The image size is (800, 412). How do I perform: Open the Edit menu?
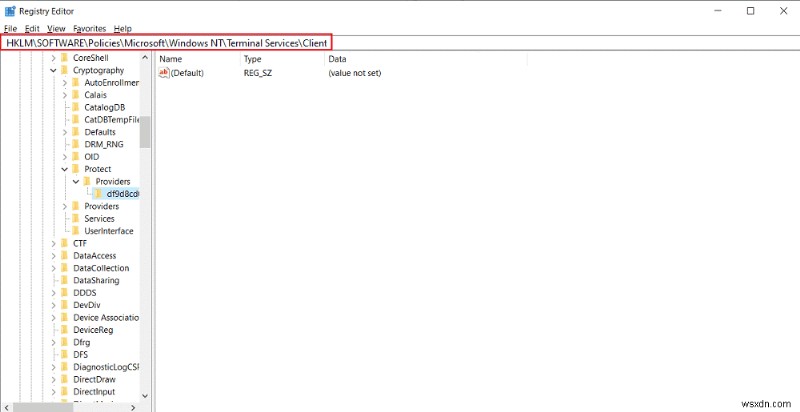(x=32, y=29)
